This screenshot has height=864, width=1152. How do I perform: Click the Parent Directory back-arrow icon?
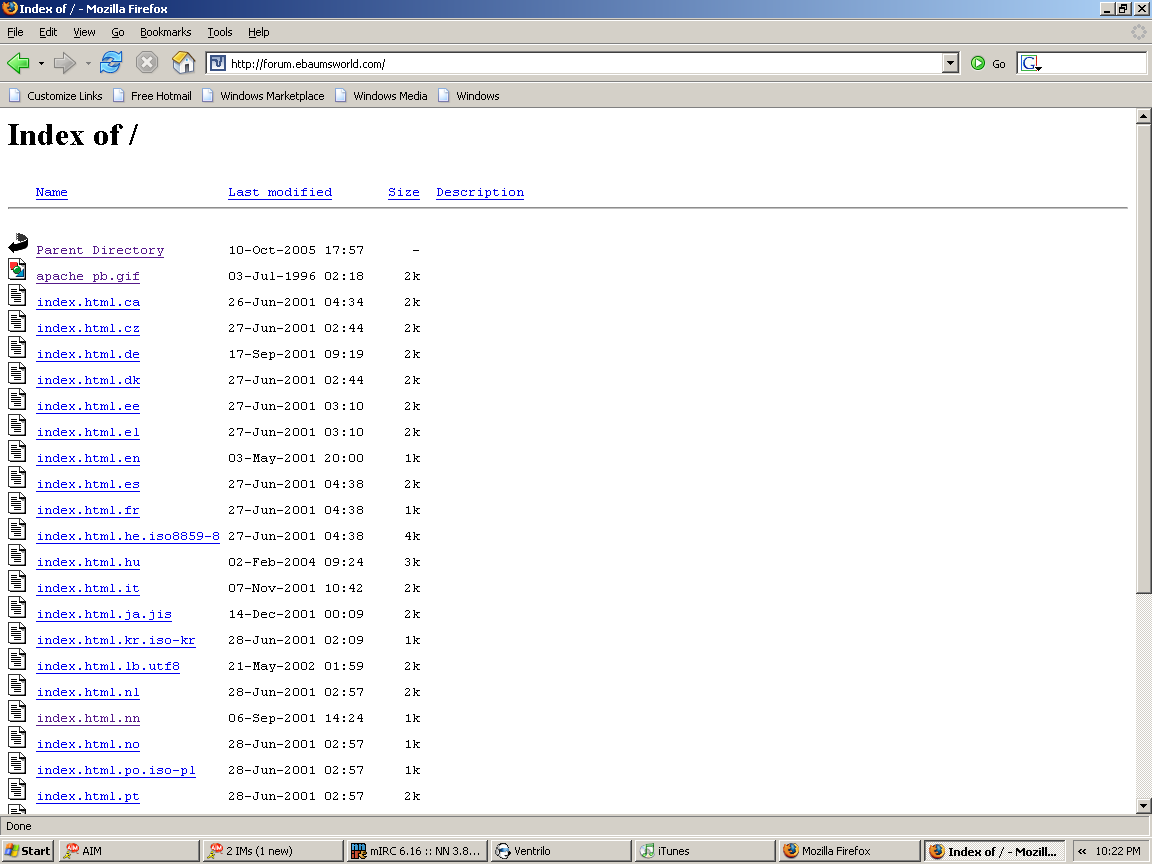point(17,243)
